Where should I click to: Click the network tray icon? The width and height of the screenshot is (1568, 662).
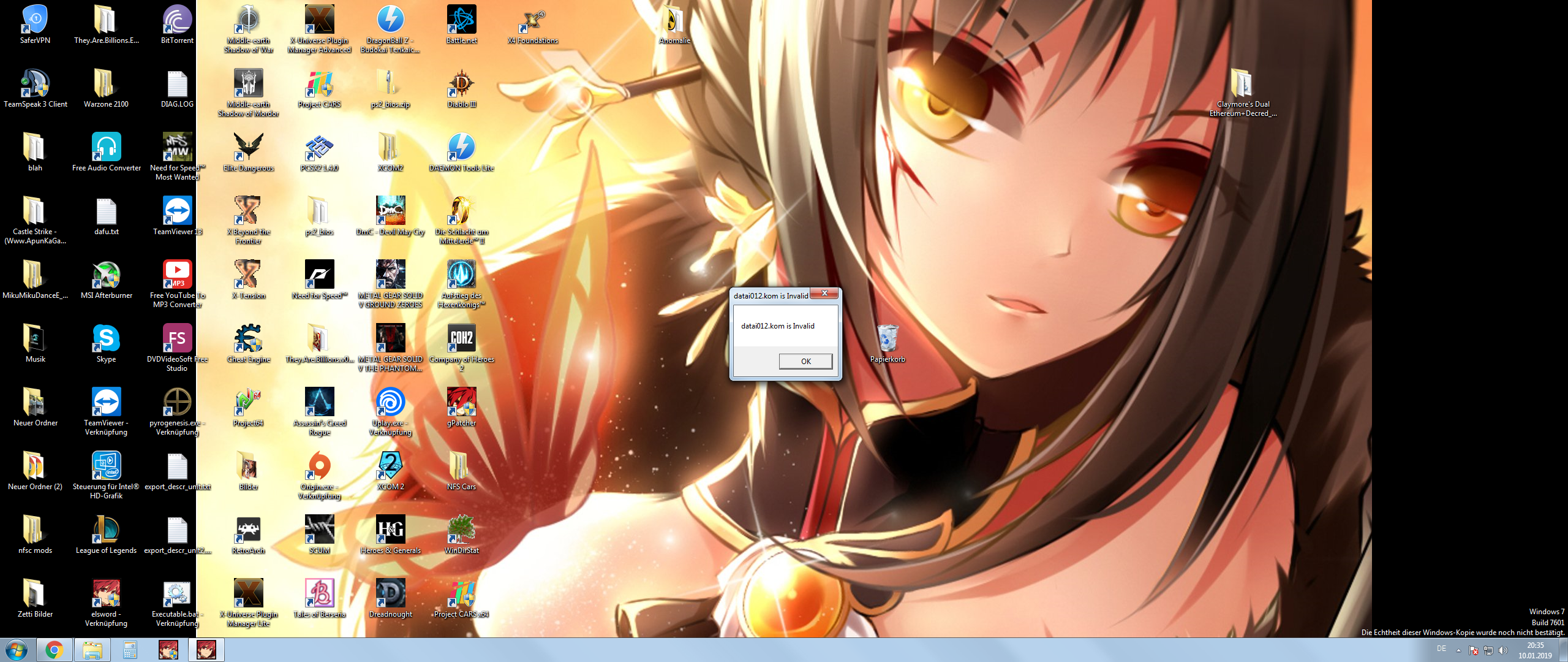1488,650
